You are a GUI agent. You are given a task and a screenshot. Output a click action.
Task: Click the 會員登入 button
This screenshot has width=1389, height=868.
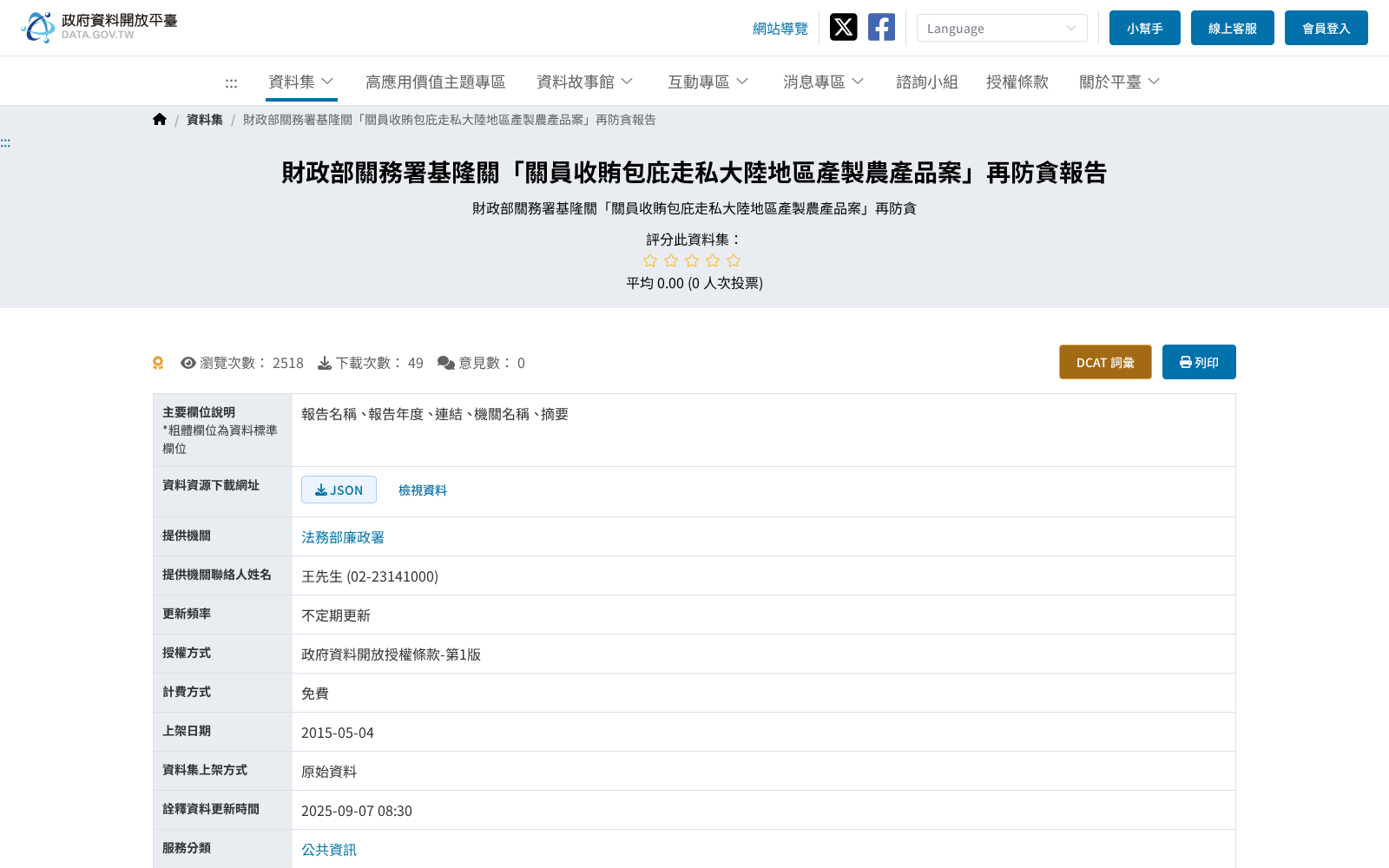pyautogui.click(x=1326, y=28)
